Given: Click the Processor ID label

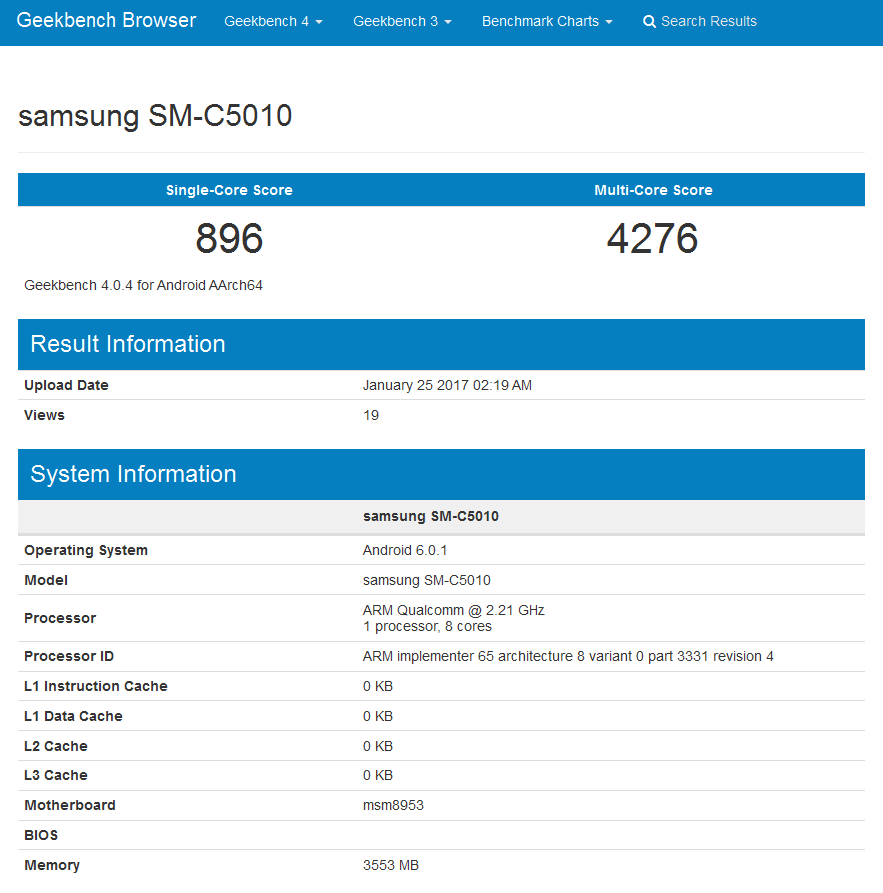Looking at the screenshot, I should [x=69, y=656].
